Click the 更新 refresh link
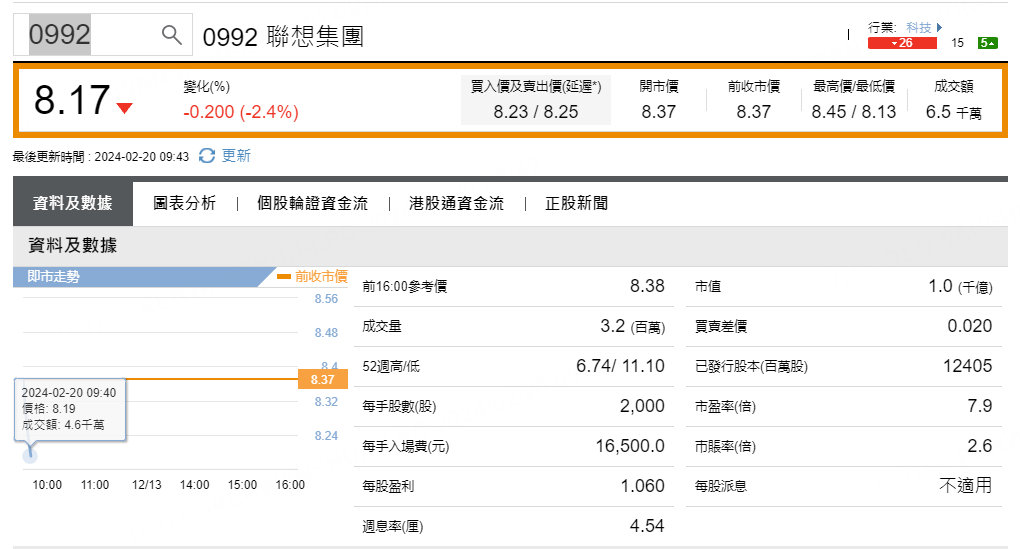1020x549 pixels. (x=235, y=156)
